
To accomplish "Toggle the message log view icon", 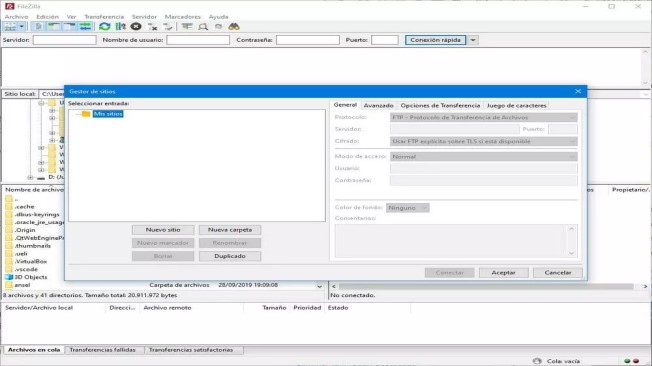I will pyautogui.click(x=39, y=27).
